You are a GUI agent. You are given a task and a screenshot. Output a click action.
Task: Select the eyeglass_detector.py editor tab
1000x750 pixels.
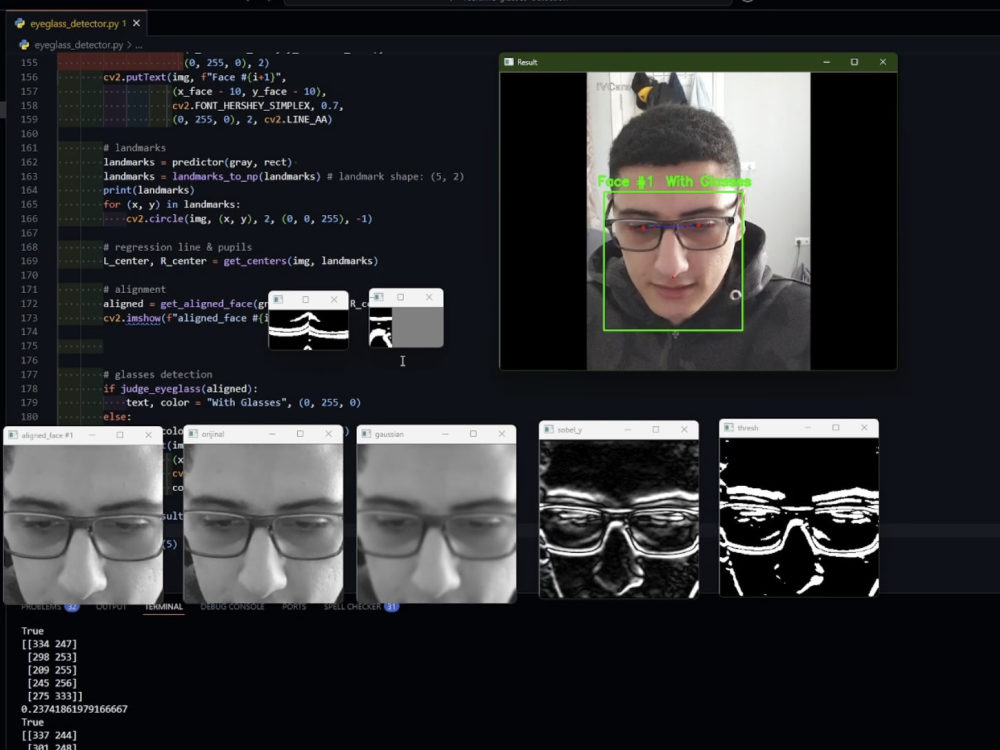tap(77, 24)
